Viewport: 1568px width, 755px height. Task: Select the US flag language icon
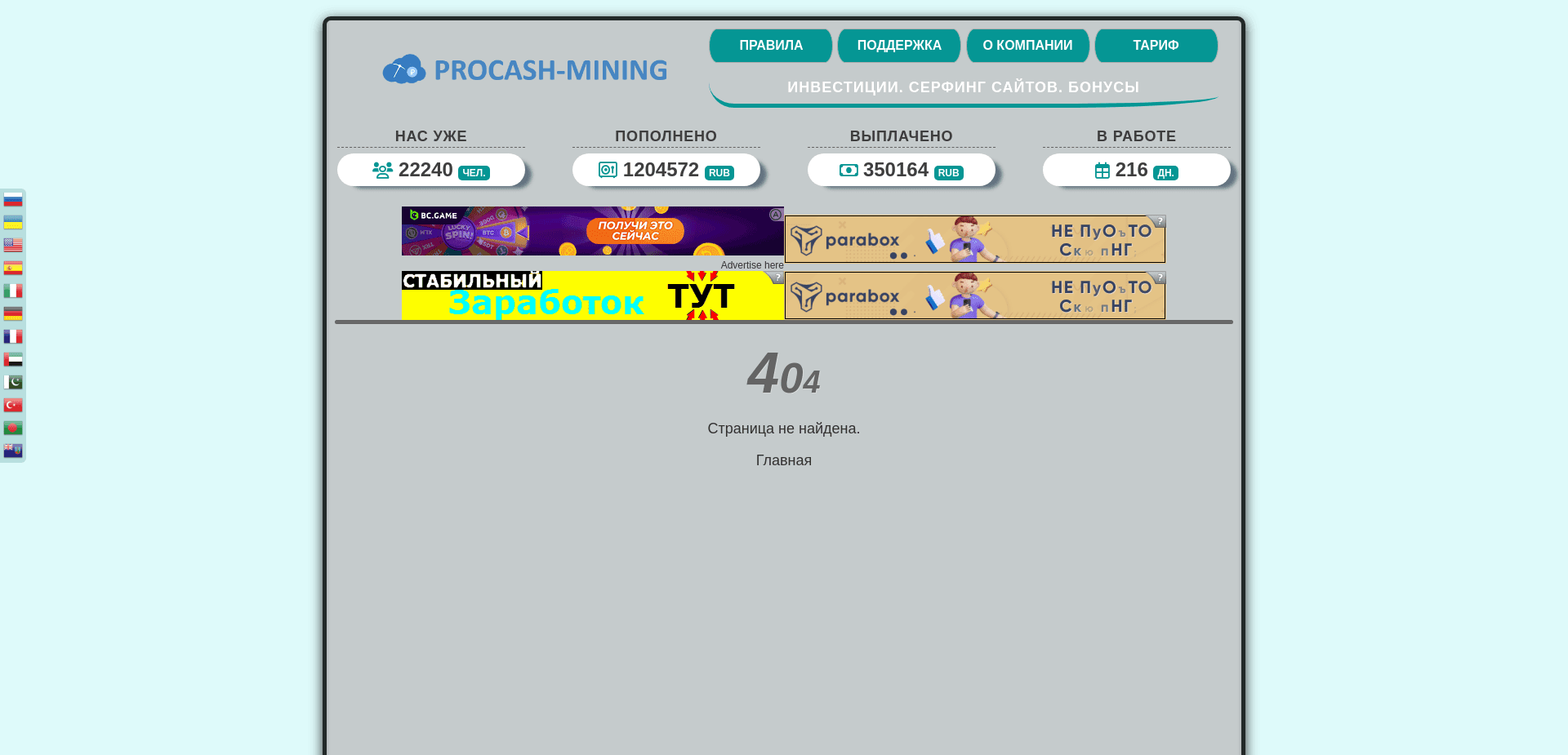13,244
